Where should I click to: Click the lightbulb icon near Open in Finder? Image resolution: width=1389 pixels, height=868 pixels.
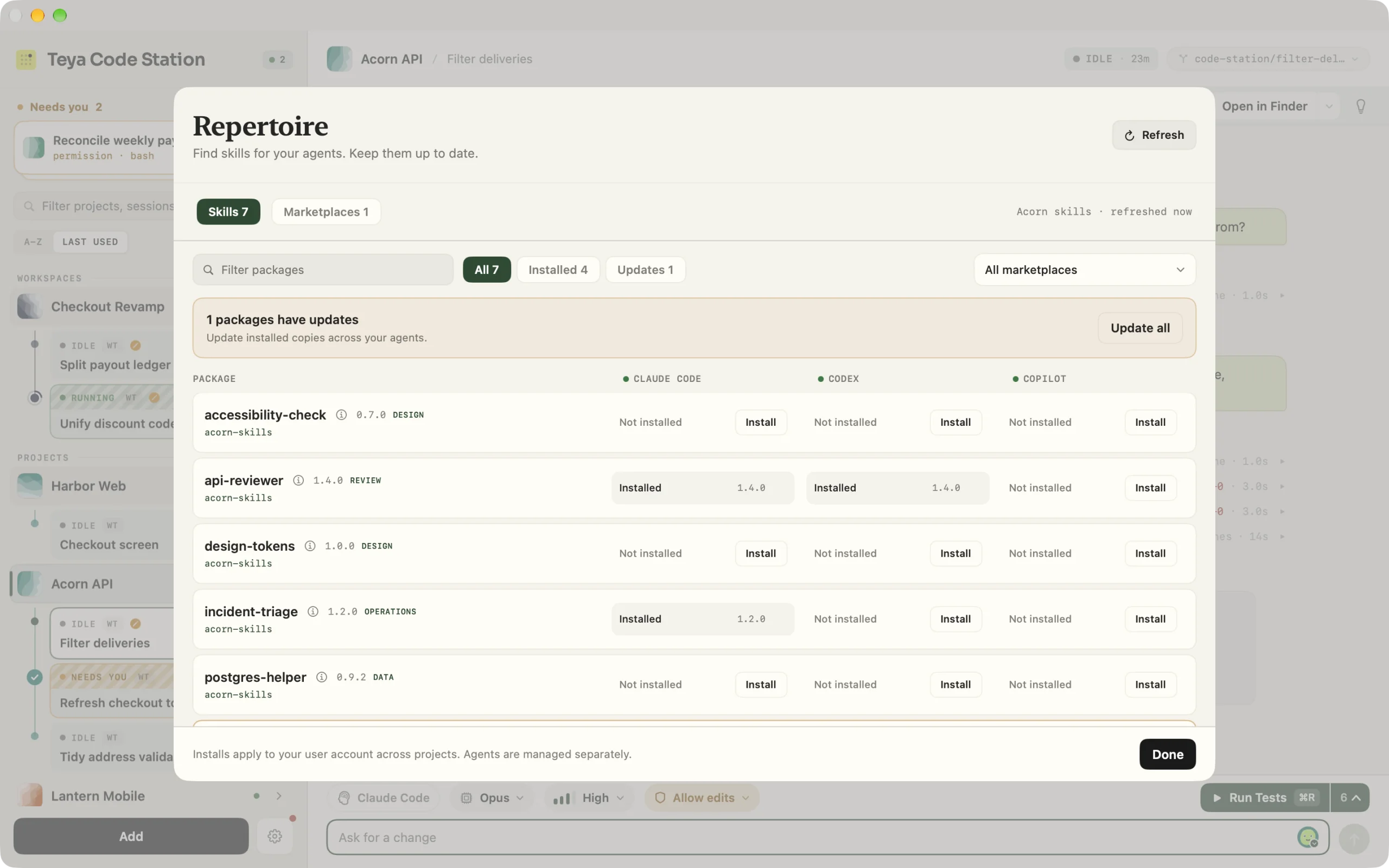tap(1360, 106)
